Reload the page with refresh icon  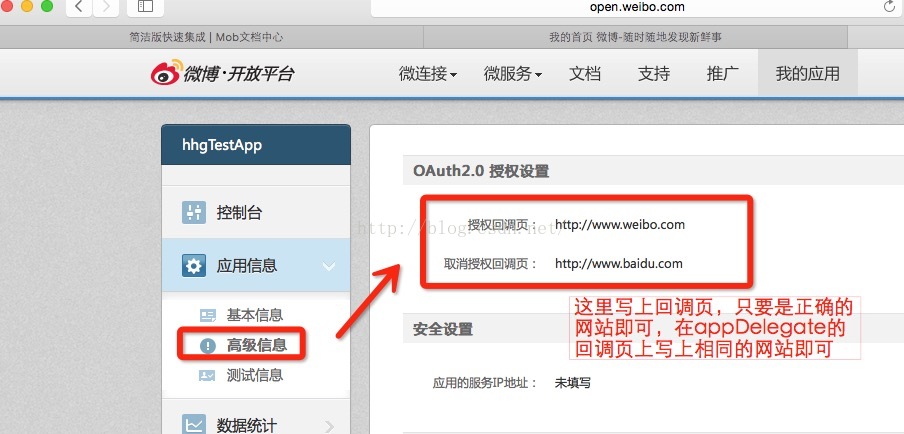pyautogui.click(x=888, y=7)
